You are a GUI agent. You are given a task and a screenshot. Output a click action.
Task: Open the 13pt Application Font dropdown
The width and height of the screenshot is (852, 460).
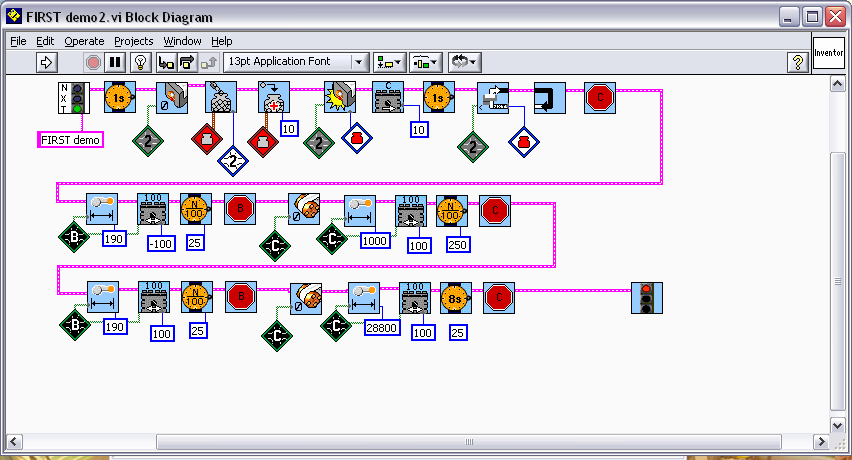(x=296, y=62)
